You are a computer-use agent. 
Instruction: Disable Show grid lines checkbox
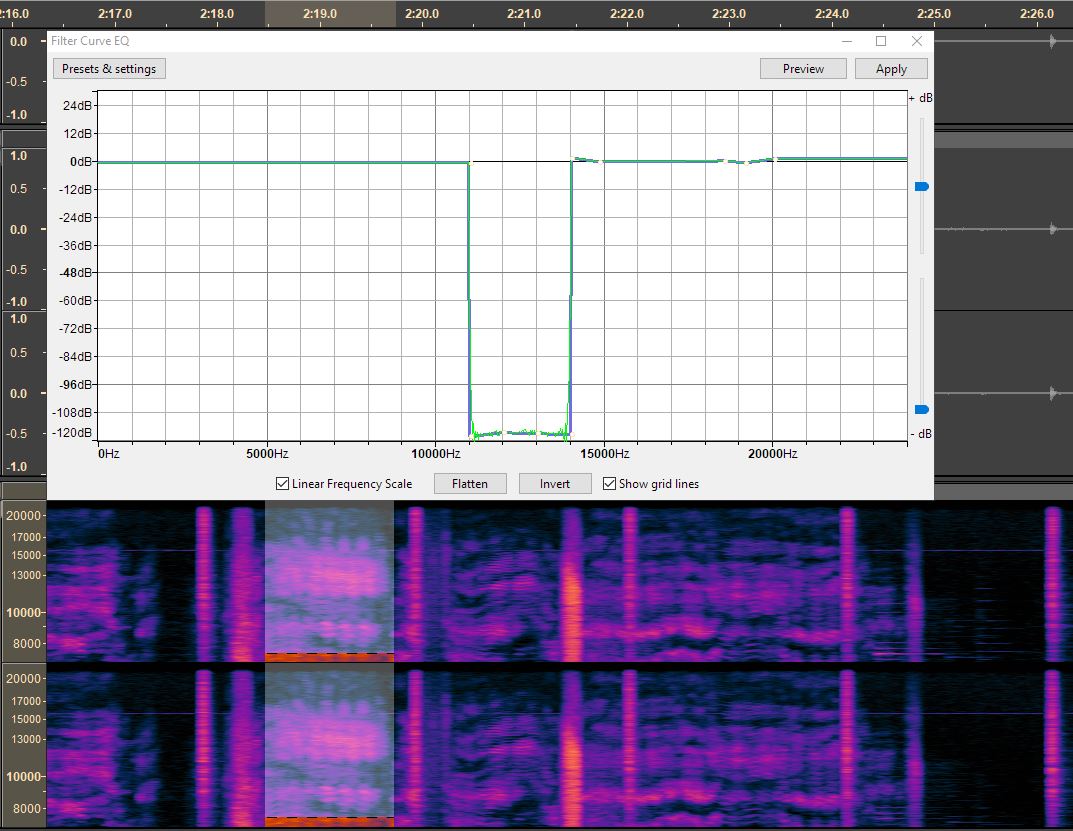point(610,484)
